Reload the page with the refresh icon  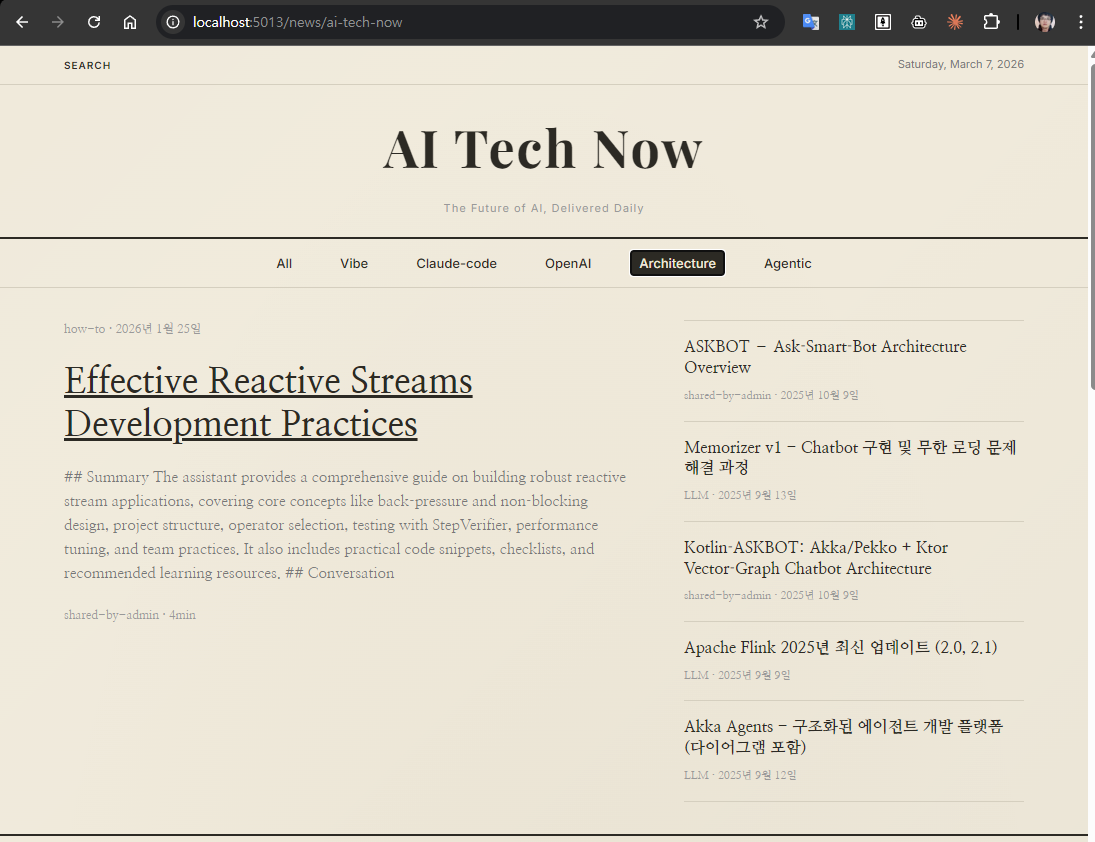(x=94, y=22)
